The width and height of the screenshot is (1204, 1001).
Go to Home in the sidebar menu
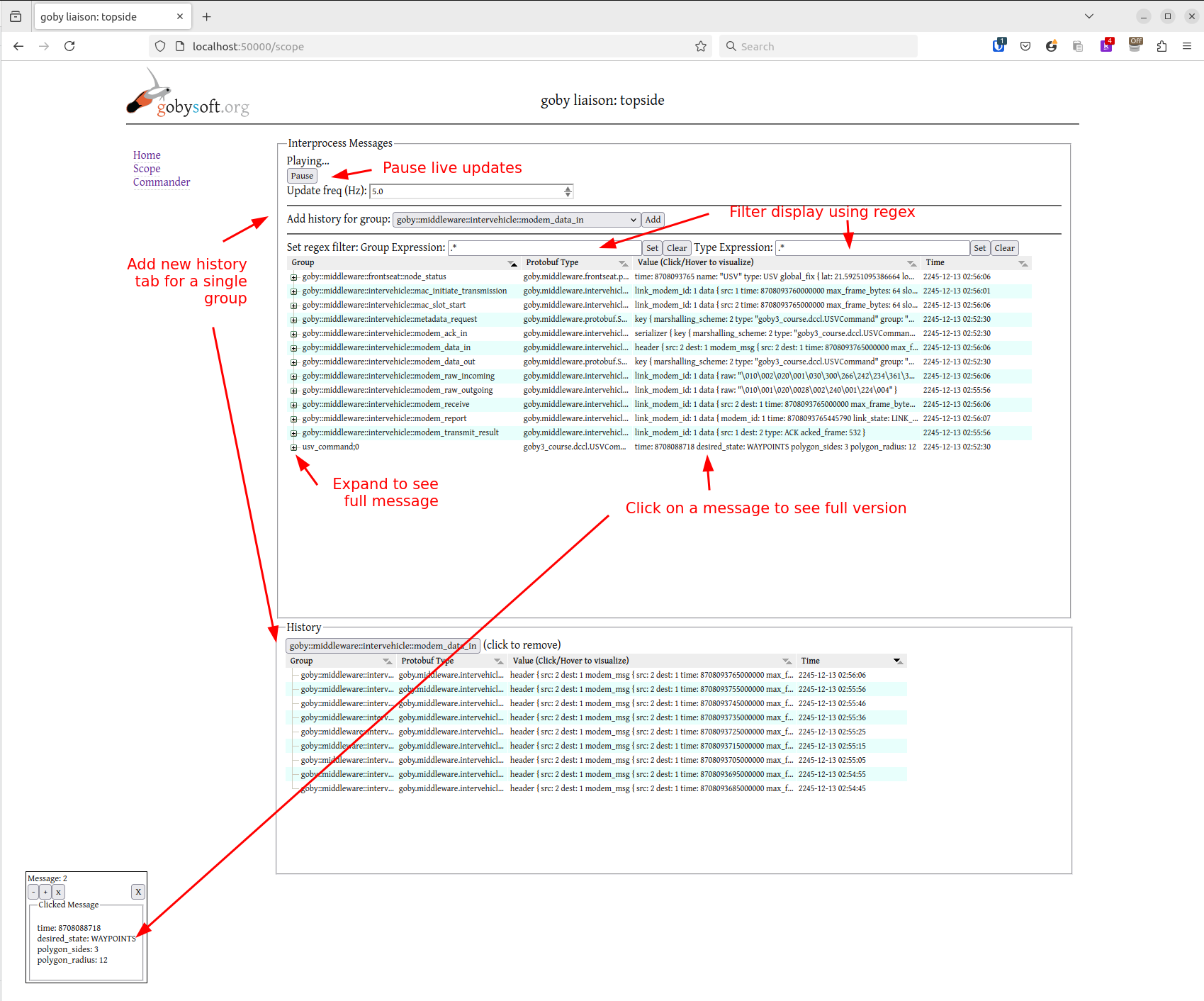coord(147,155)
